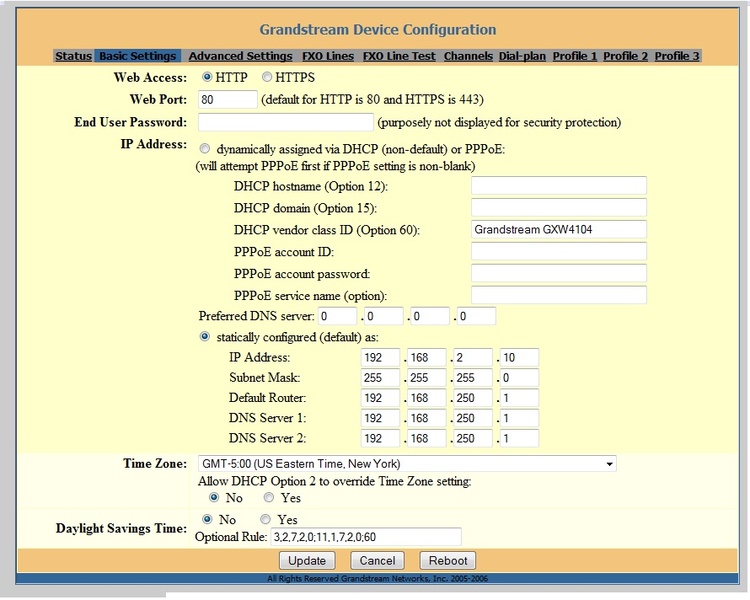Image resolution: width=750 pixels, height=600 pixels.
Task: Click the DHCP vendor class ID field
Action: tap(559, 230)
